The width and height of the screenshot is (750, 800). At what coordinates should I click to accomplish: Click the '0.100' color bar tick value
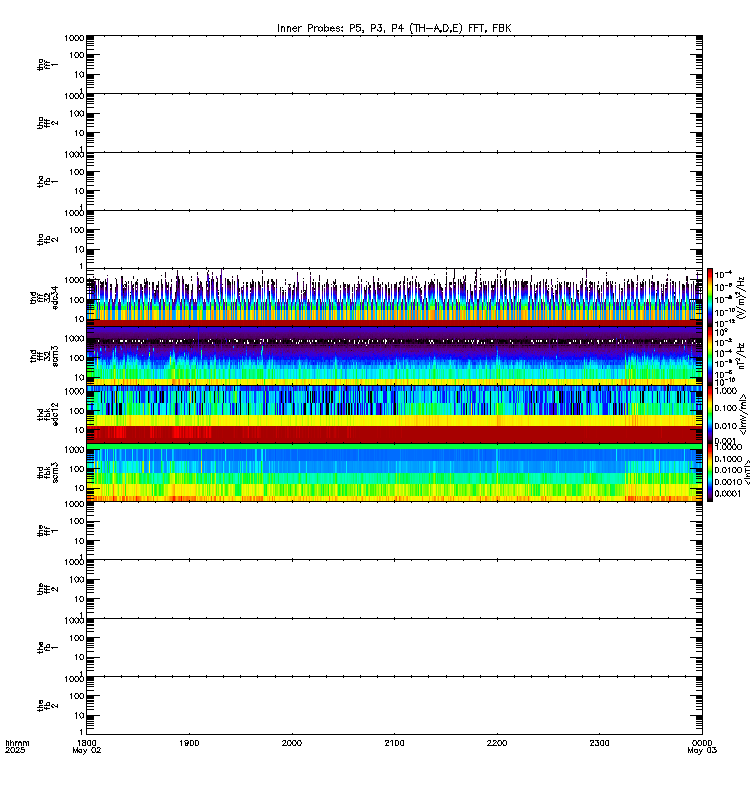[726, 408]
